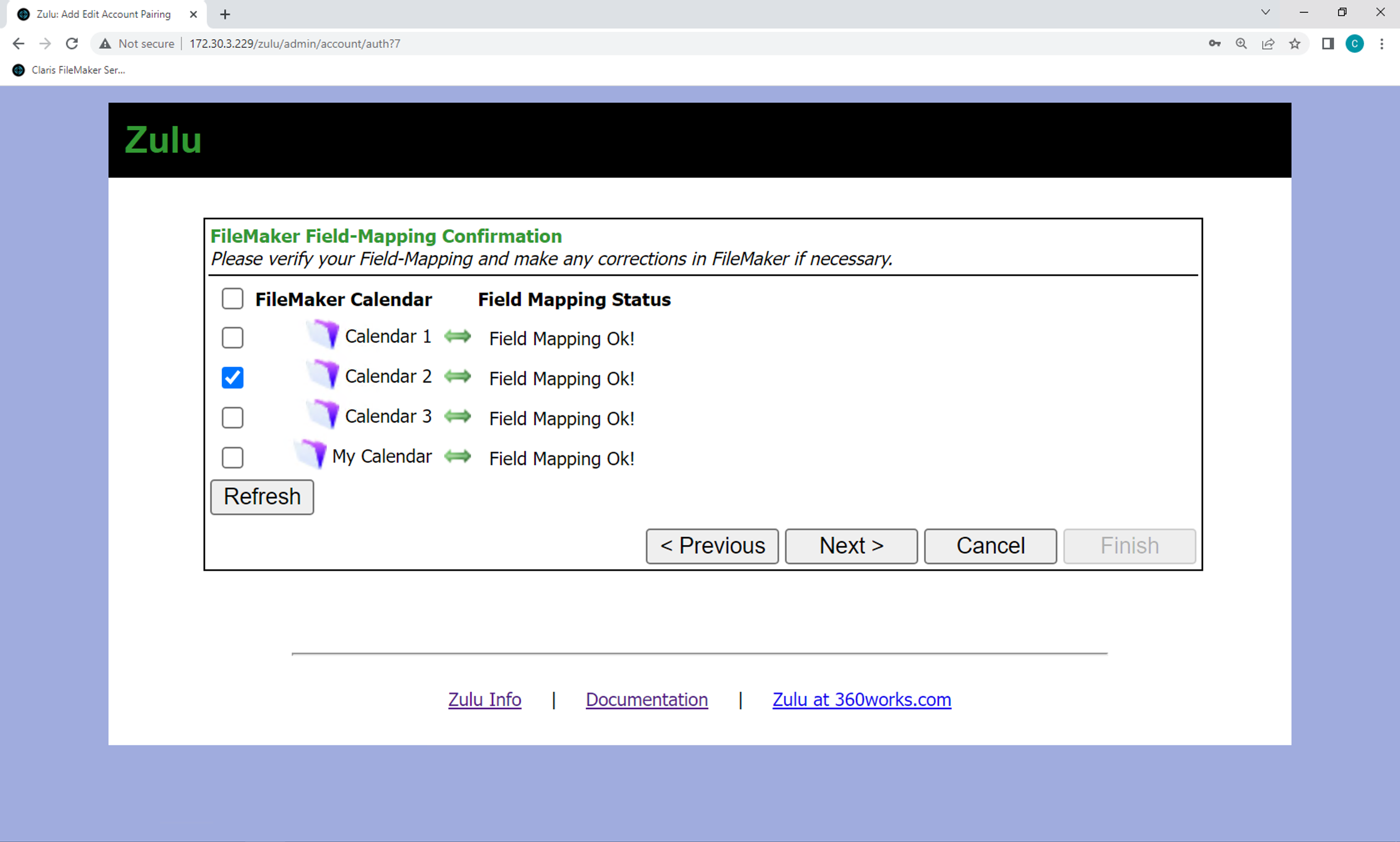Close the Zulu Add Edit Account Pairing tab
Screen dimensions: 1400x842
pos(193,14)
